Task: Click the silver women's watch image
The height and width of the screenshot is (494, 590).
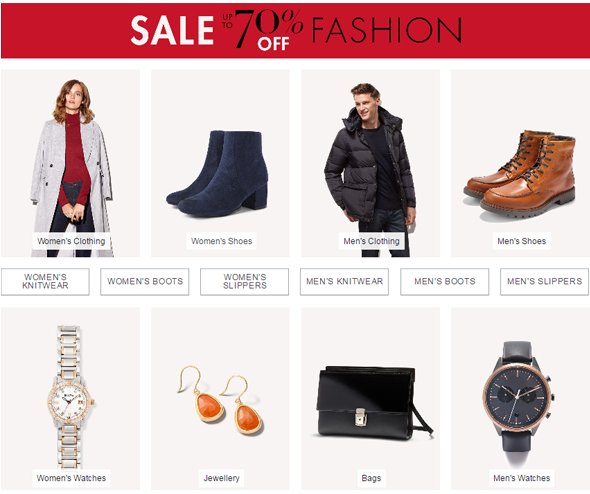Action: click(x=70, y=397)
